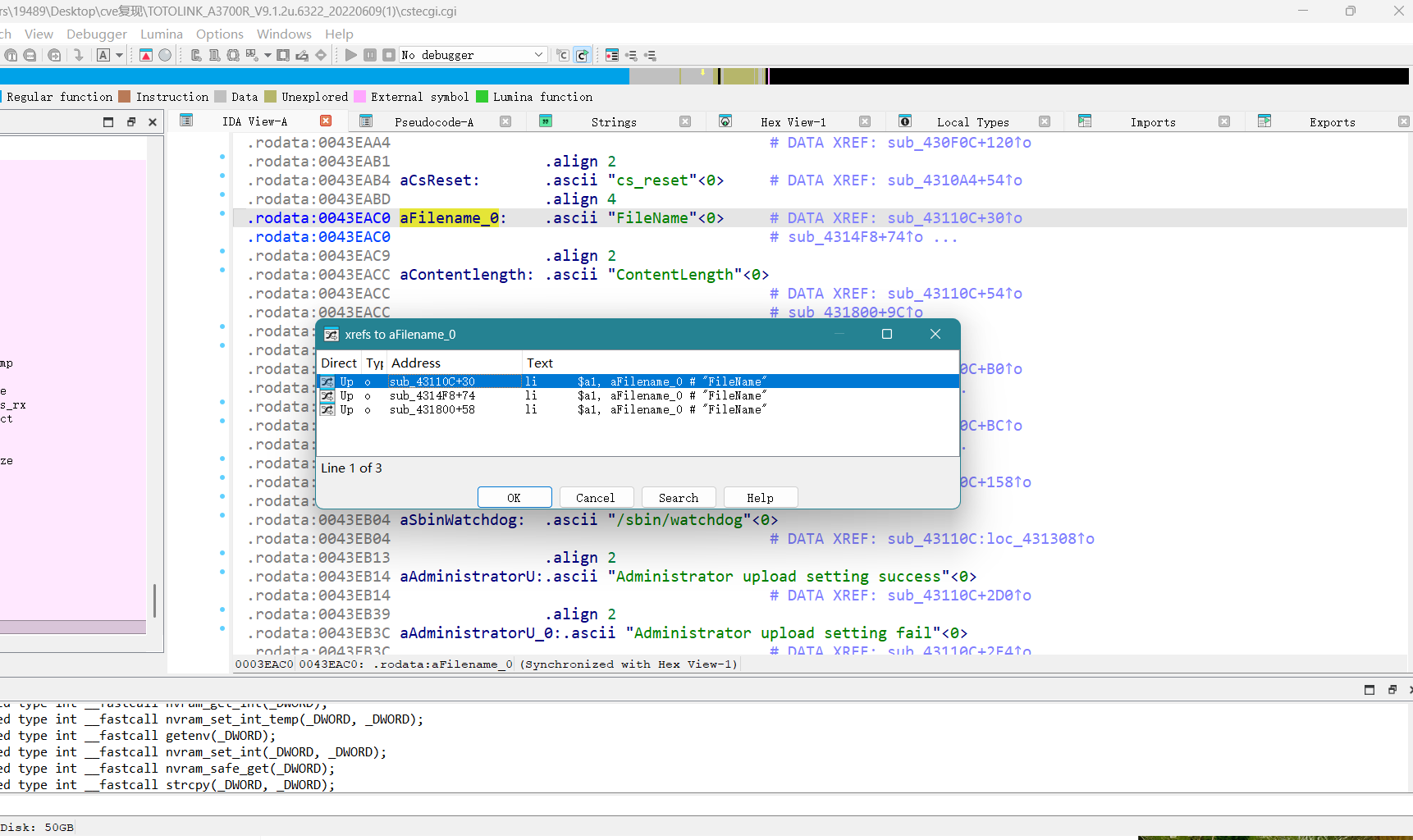This screenshot has height=840, width=1413.
Task: Open the Lumina menu
Action: coord(161,34)
